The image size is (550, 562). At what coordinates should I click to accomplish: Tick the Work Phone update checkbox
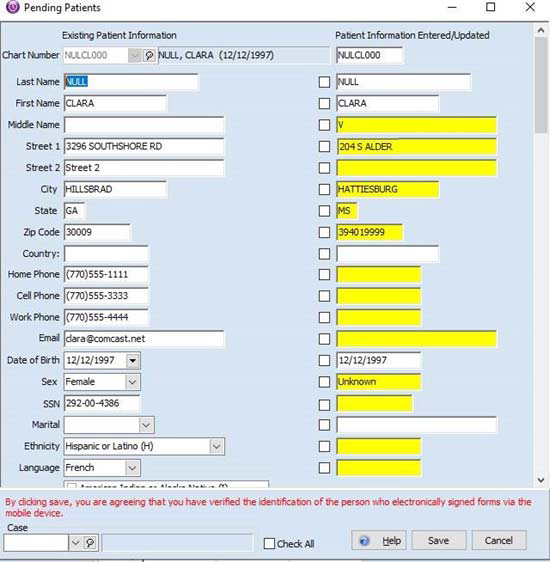pos(324,317)
